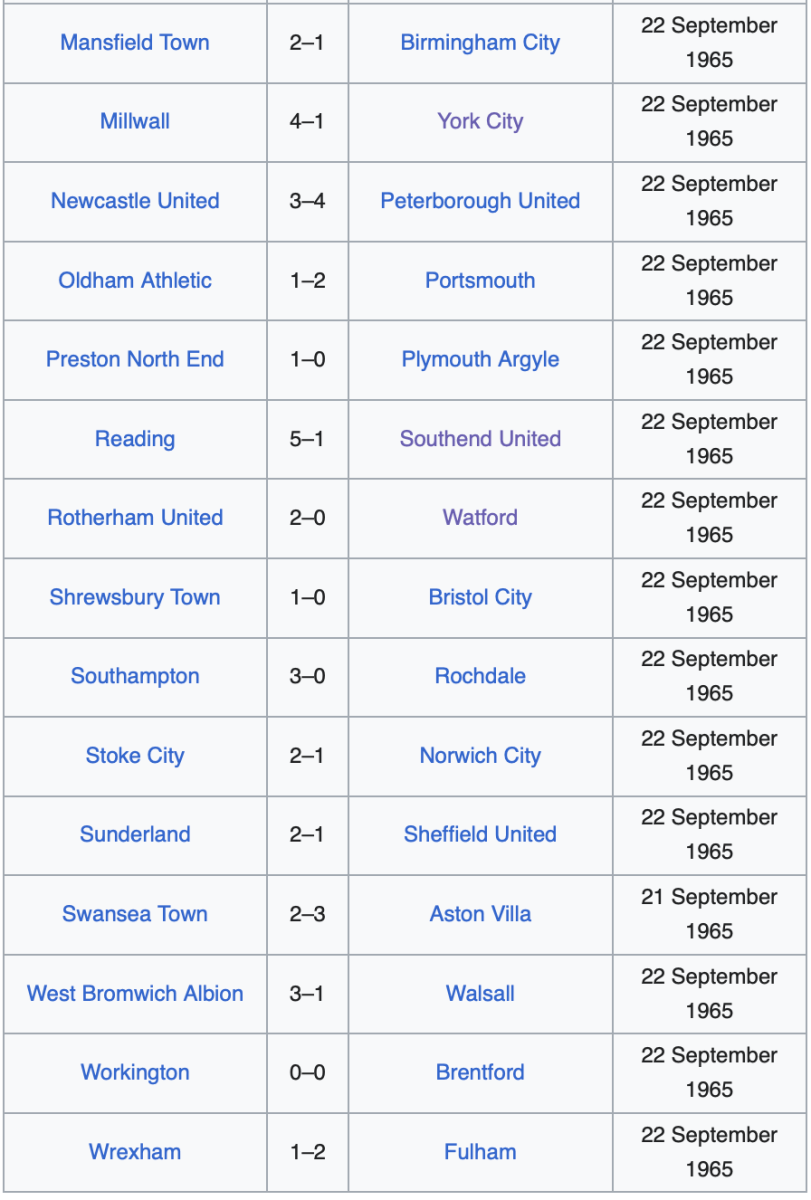
Task: Click the Oldham Athletic link
Action: [135, 280]
